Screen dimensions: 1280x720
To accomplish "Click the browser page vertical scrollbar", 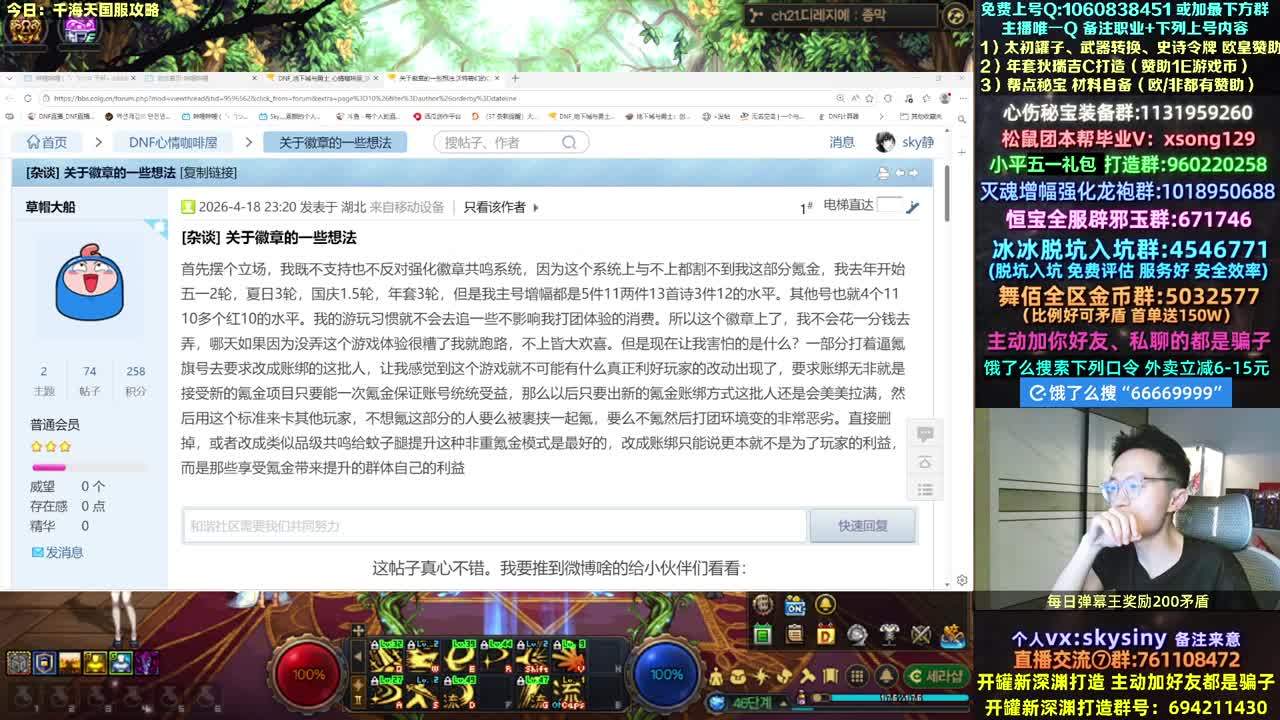I will [x=946, y=200].
